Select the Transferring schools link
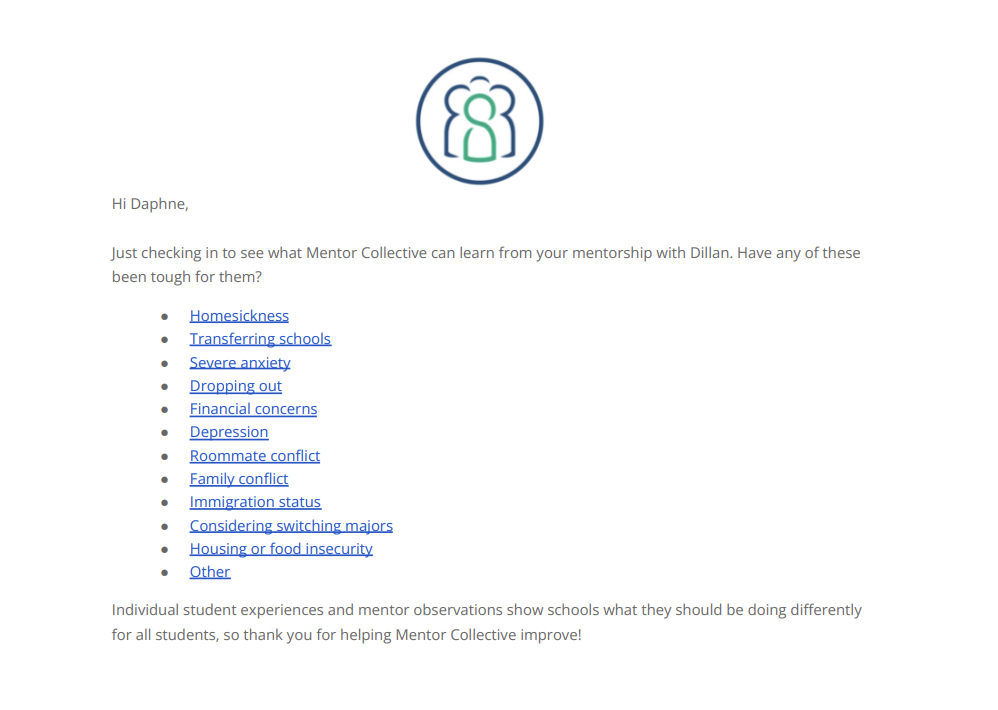The image size is (998, 710). click(260, 339)
